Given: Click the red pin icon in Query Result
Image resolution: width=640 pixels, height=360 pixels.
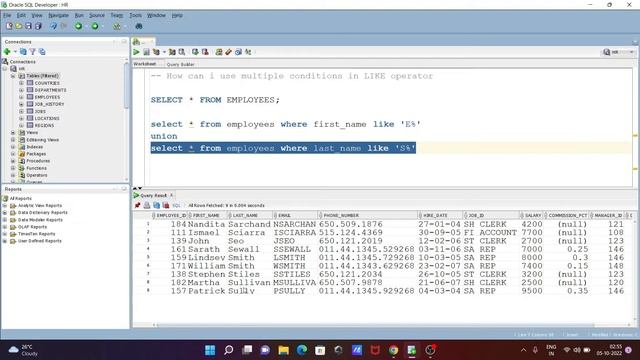Looking at the screenshot, I should 138,205.
